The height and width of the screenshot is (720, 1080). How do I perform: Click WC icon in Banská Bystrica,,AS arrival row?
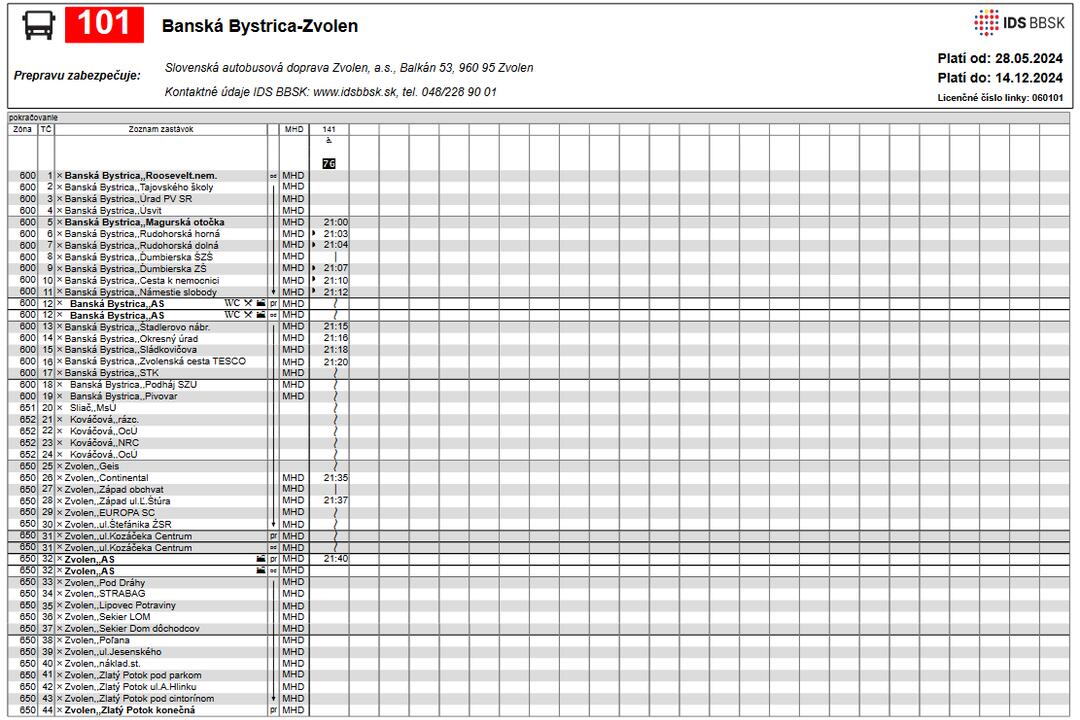click(x=232, y=303)
